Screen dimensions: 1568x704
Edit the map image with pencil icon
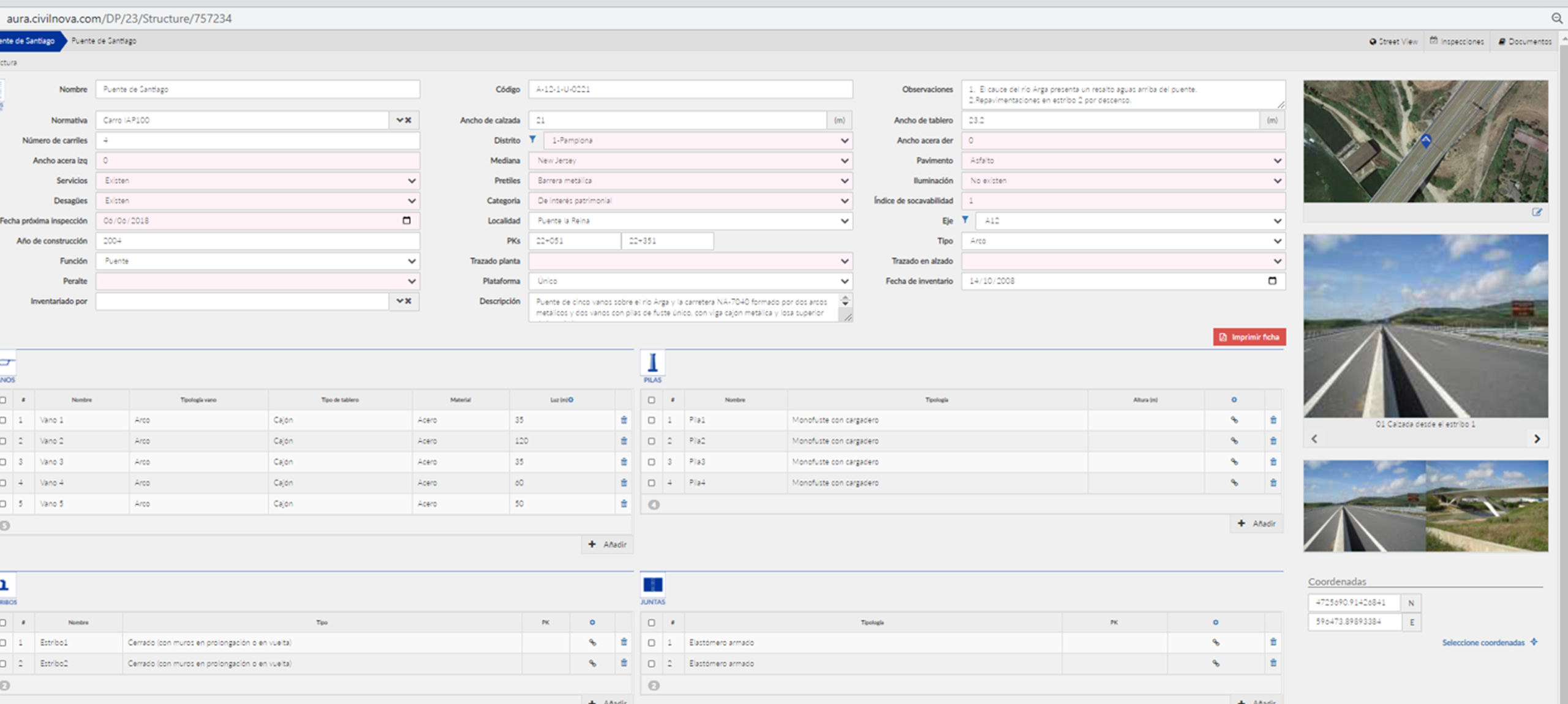(x=1537, y=212)
